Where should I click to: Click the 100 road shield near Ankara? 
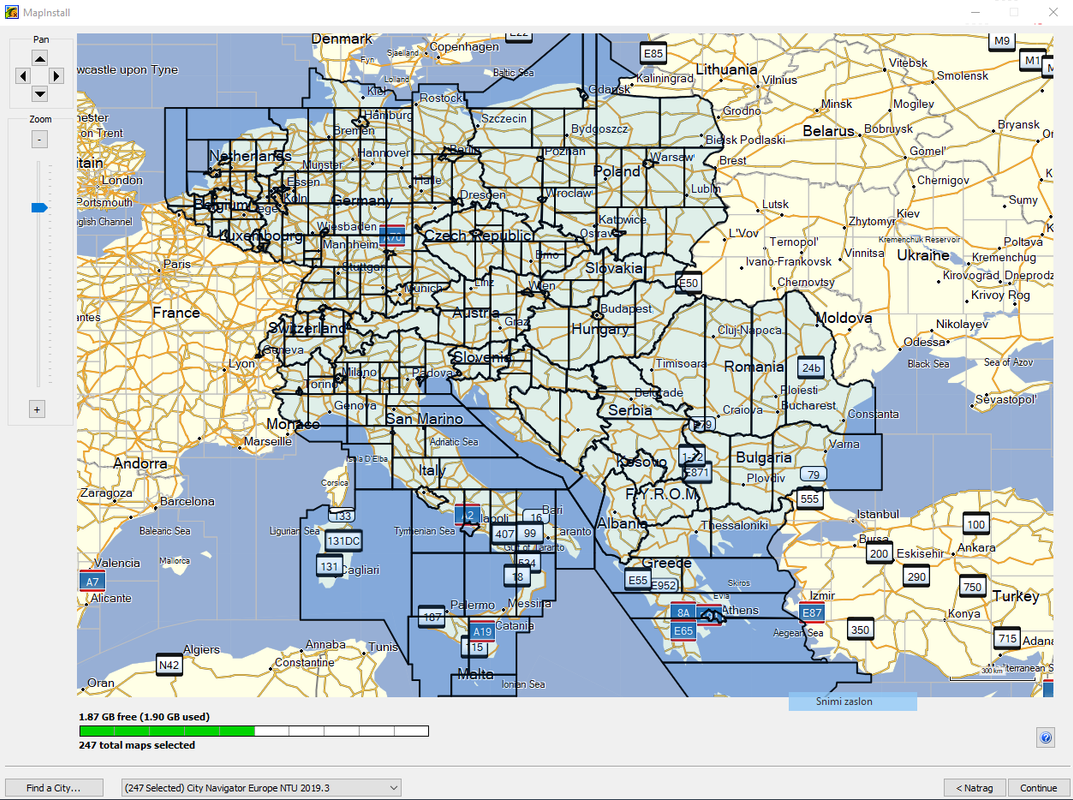(976, 525)
